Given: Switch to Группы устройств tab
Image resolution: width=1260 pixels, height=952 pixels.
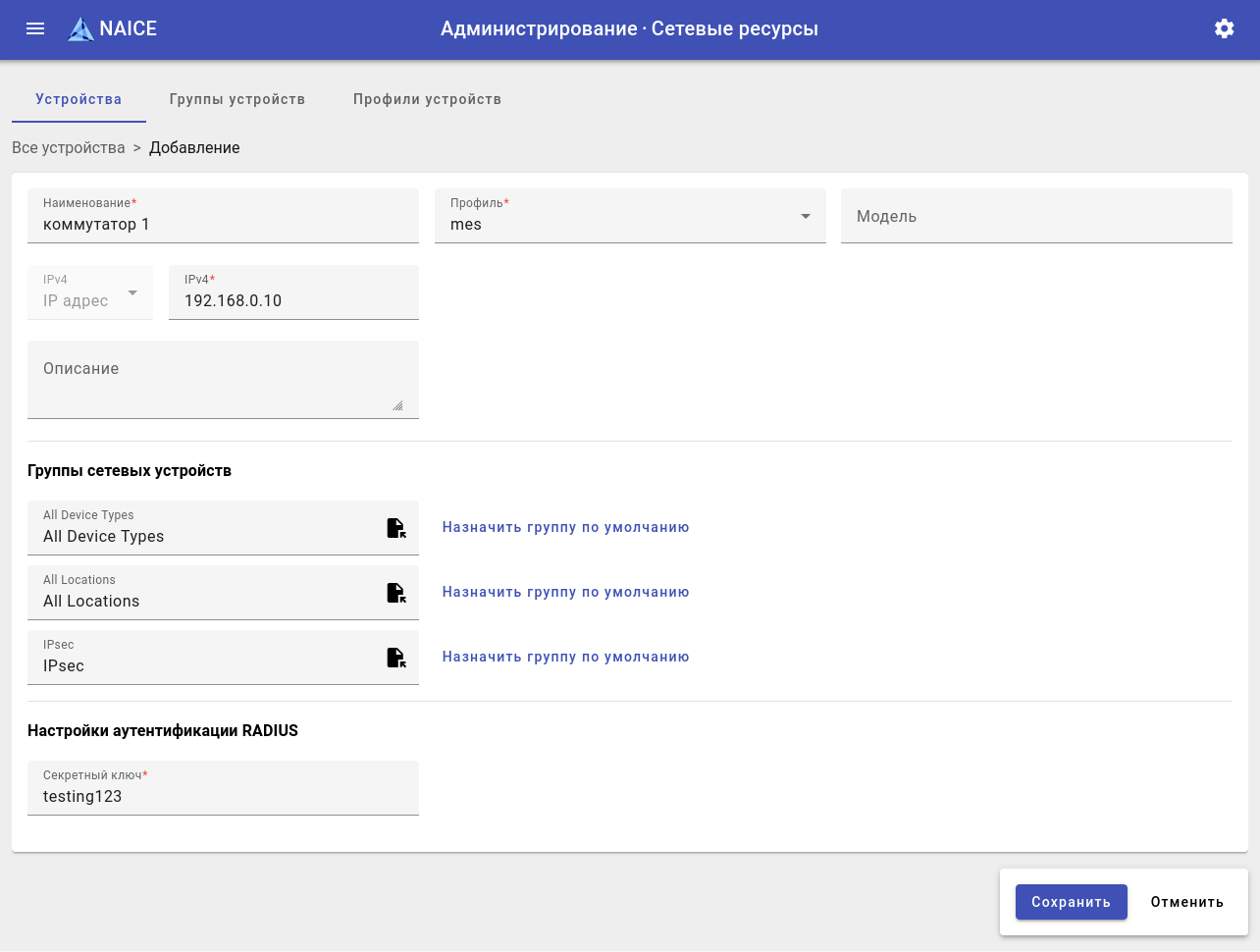Looking at the screenshot, I should click(236, 99).
